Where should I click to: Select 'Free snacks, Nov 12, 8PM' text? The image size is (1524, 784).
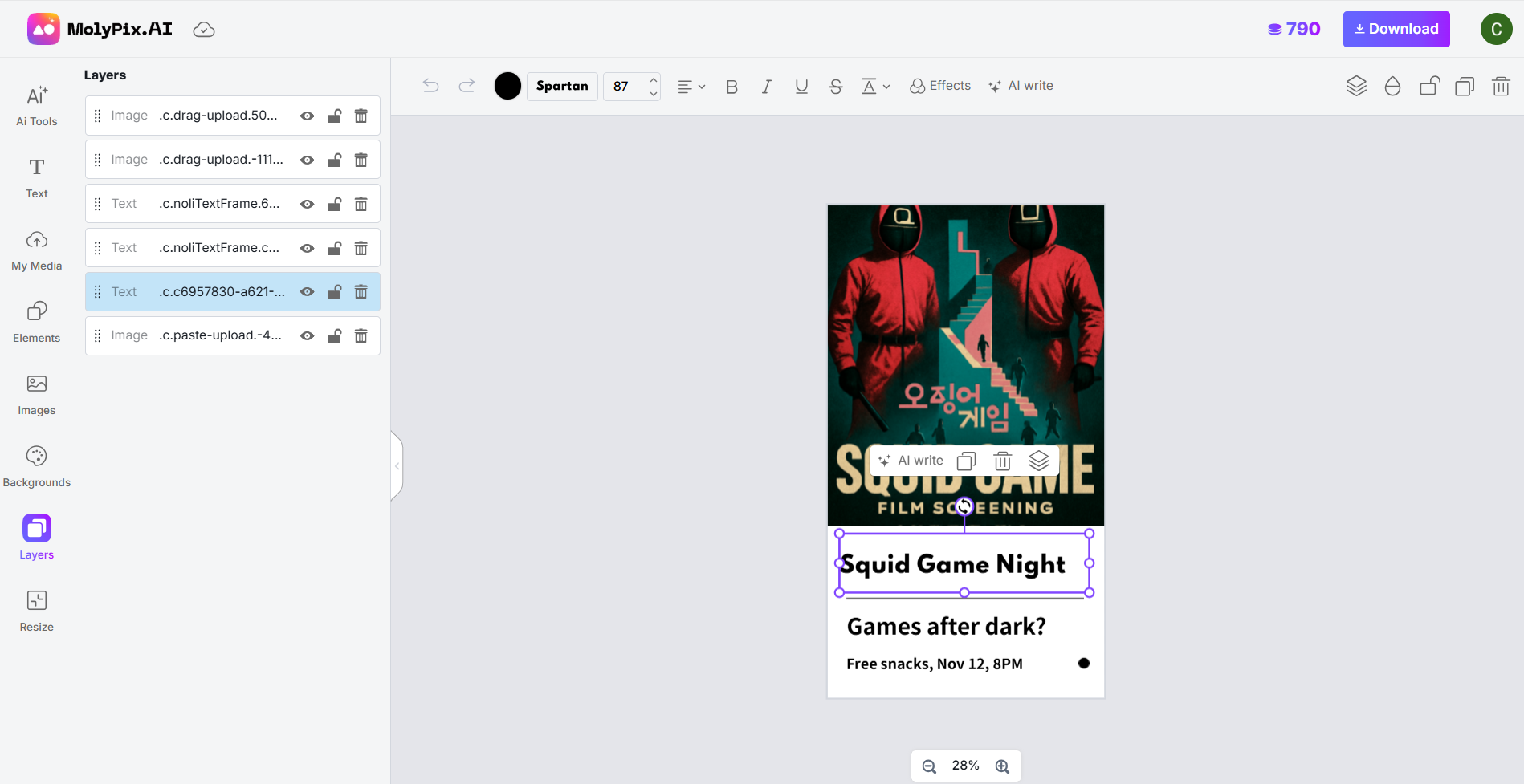point(935,664)
